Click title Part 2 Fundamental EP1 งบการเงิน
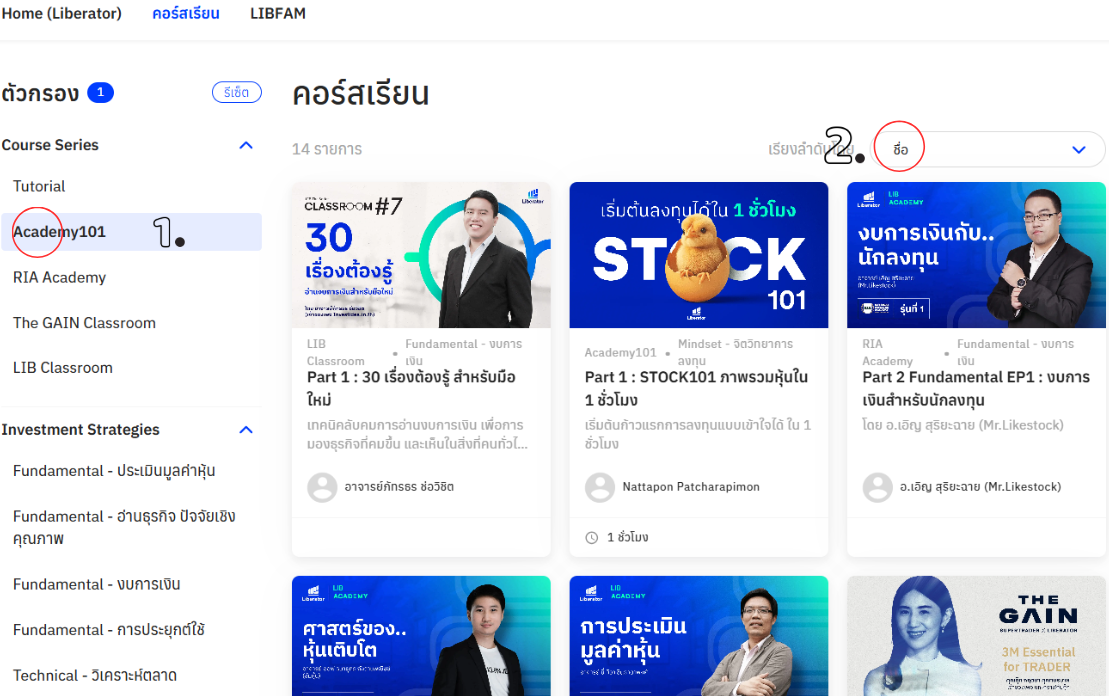Image resolution: width=1109 pixels, height=696 pixels. point(976,388)
